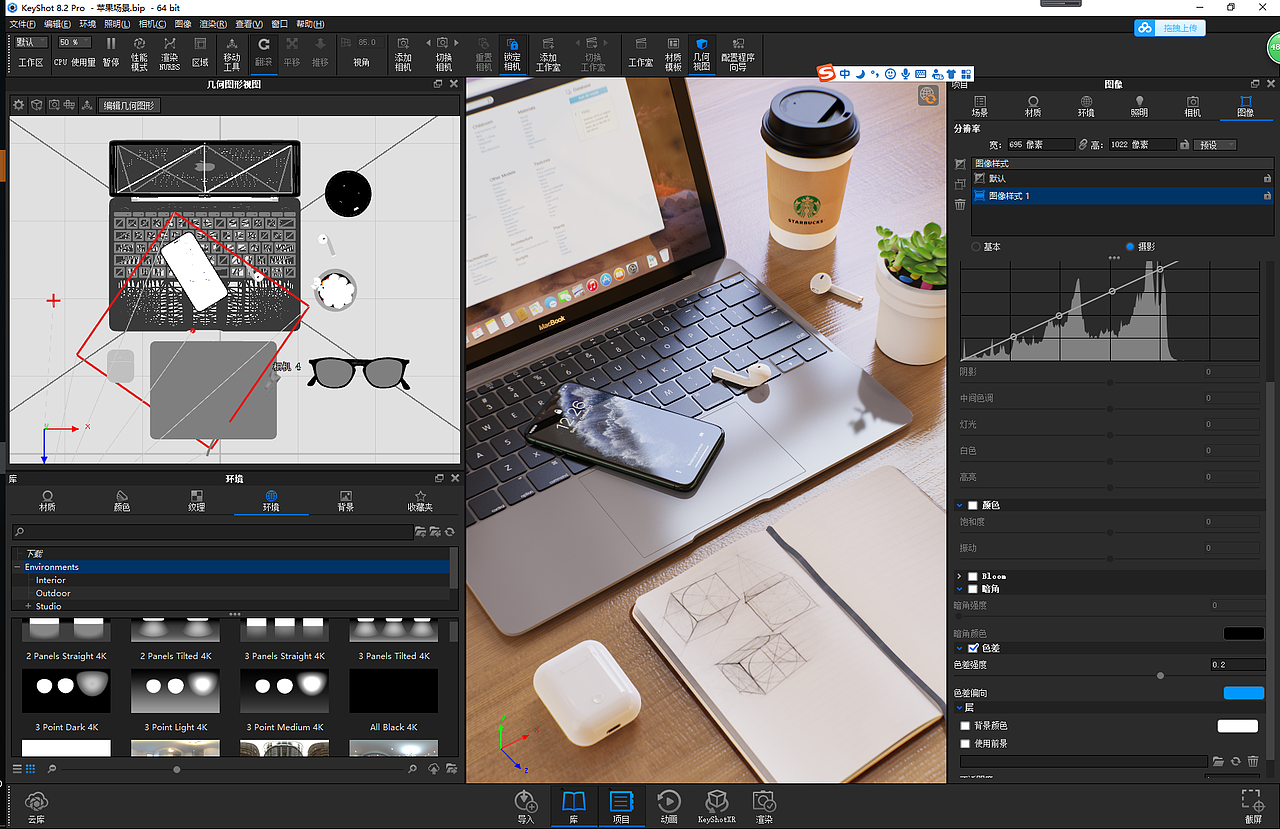The width and height of the screenshot is (1280, 829).
Task: Toggle the 锁定相机 lock camera button
Action: coord(512,52)
